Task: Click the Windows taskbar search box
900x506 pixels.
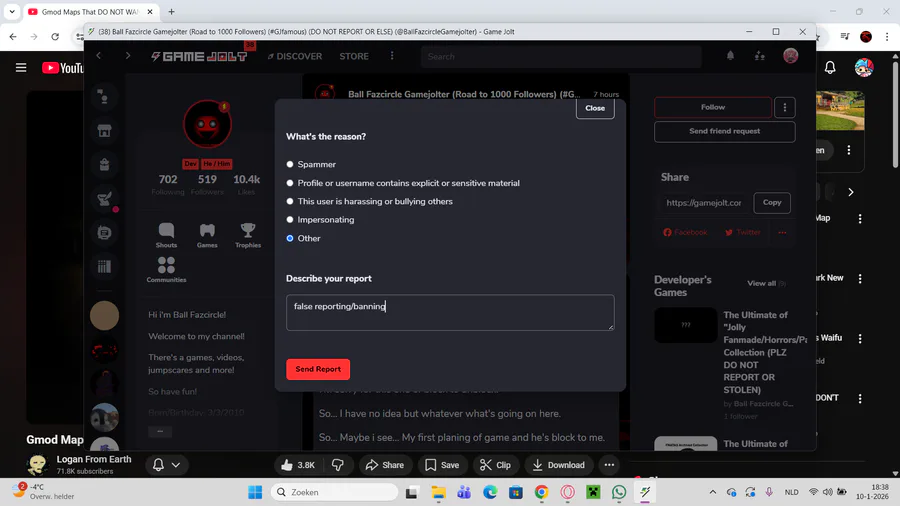Action: (x=334, y=492)
